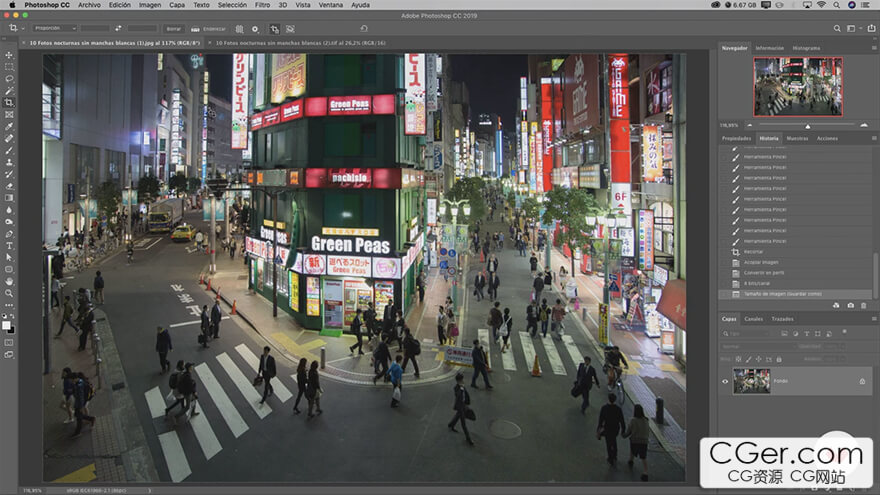Switch to the Histograma tab
This screenshot has width=880, height=495.
(806, 48)
